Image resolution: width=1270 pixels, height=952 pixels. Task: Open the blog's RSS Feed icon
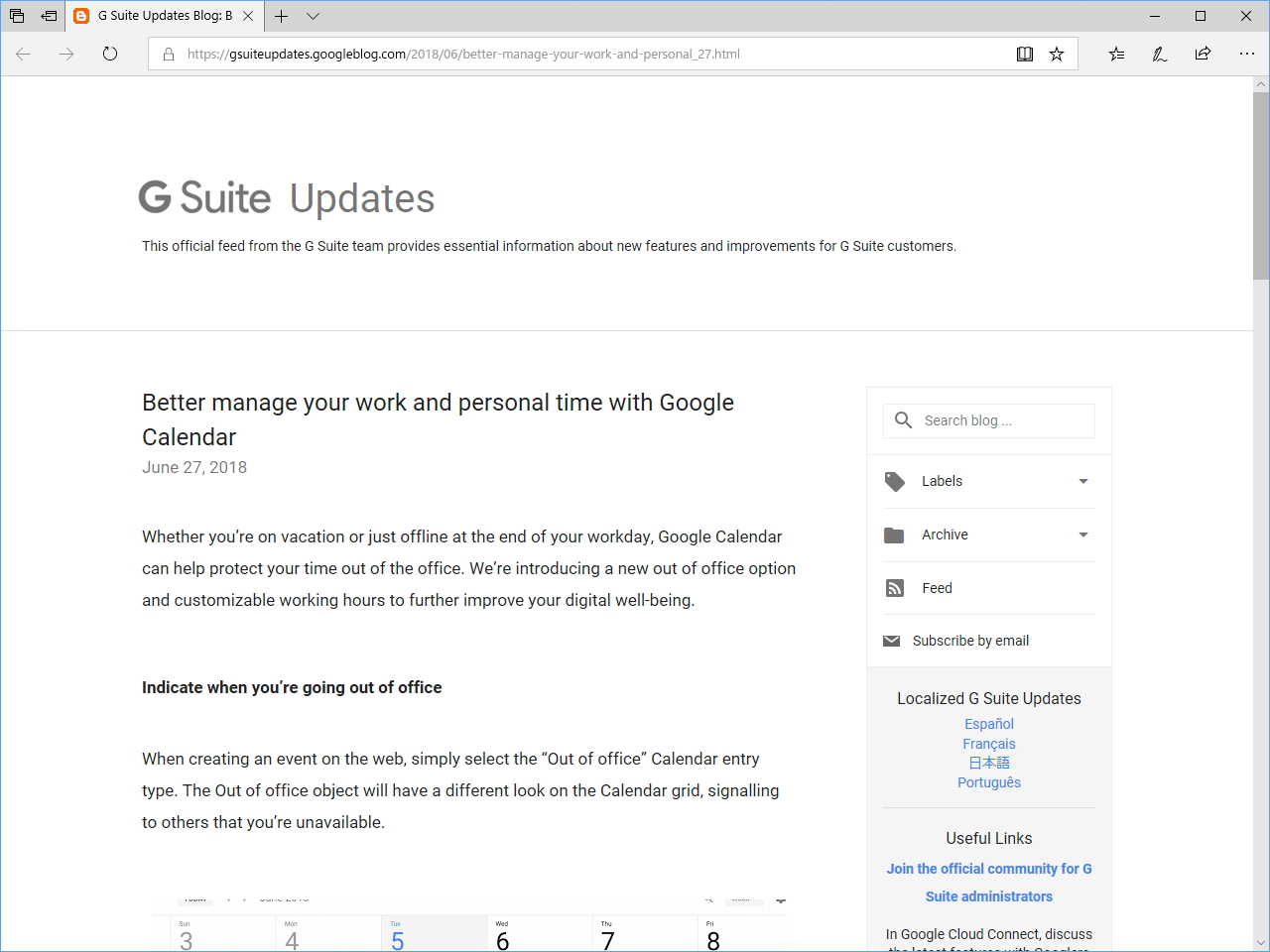[x=892, y=587]
